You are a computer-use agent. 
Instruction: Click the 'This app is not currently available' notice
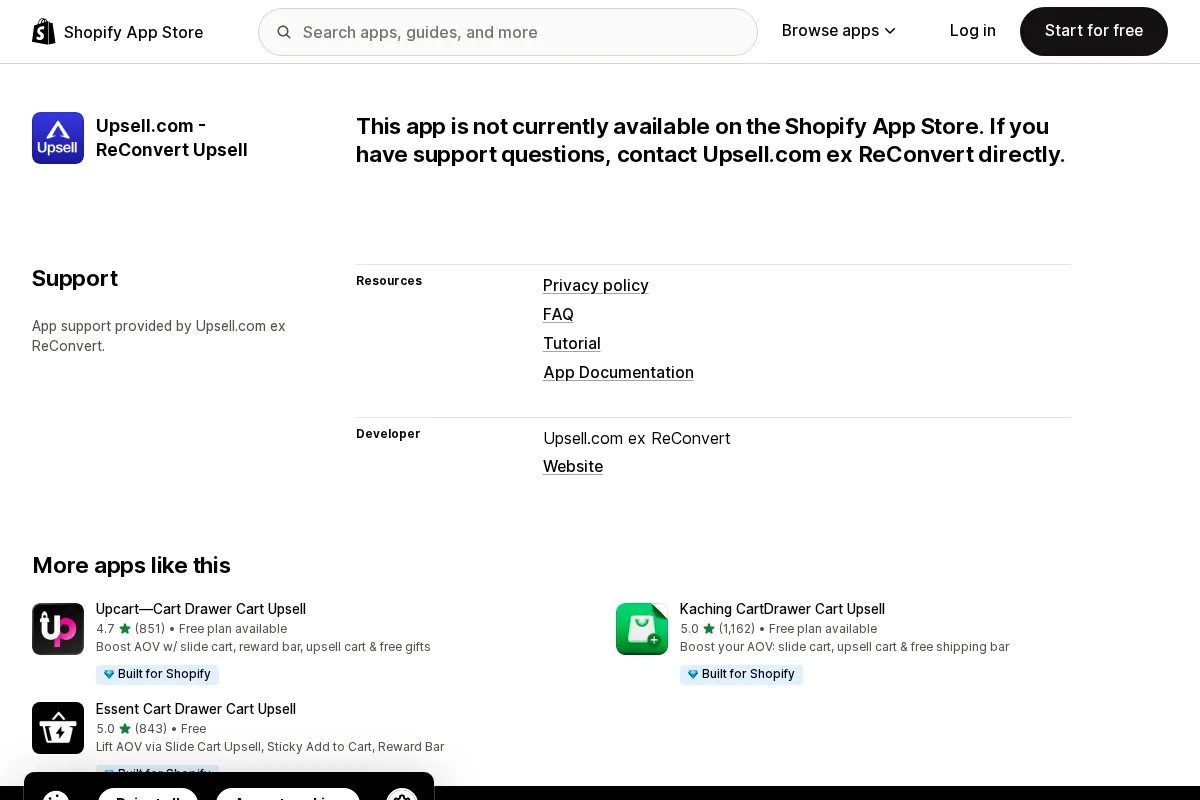pos(711,140)
